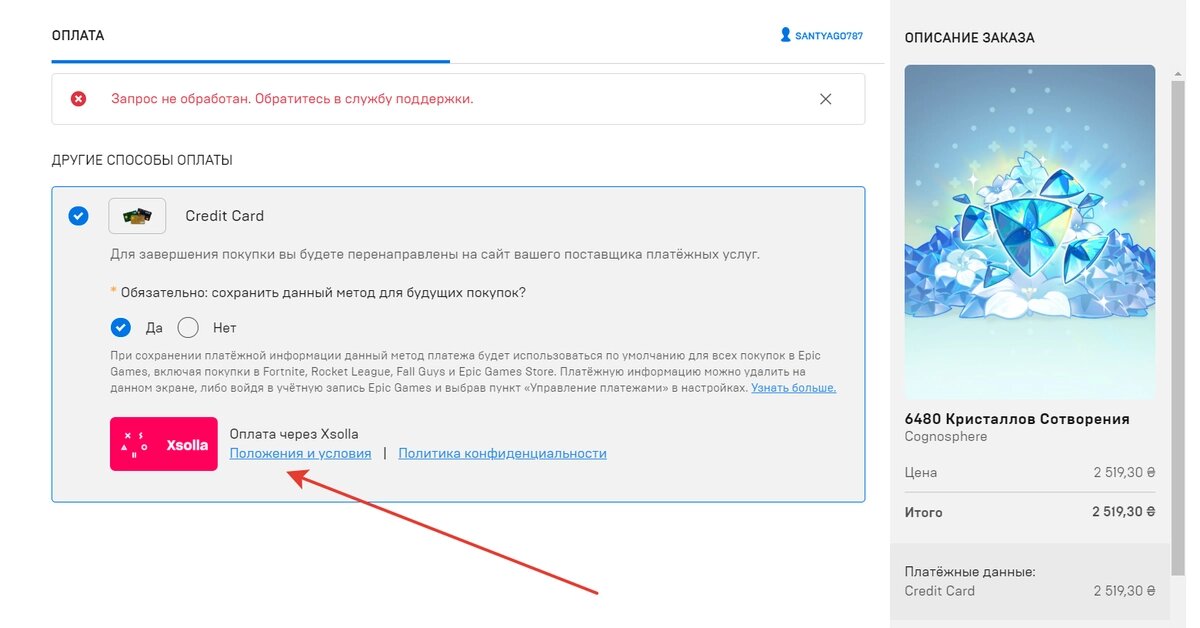The image size is (1200, 628).
Task: Select the Credit Card label
Action: click(x=224, y=216)
